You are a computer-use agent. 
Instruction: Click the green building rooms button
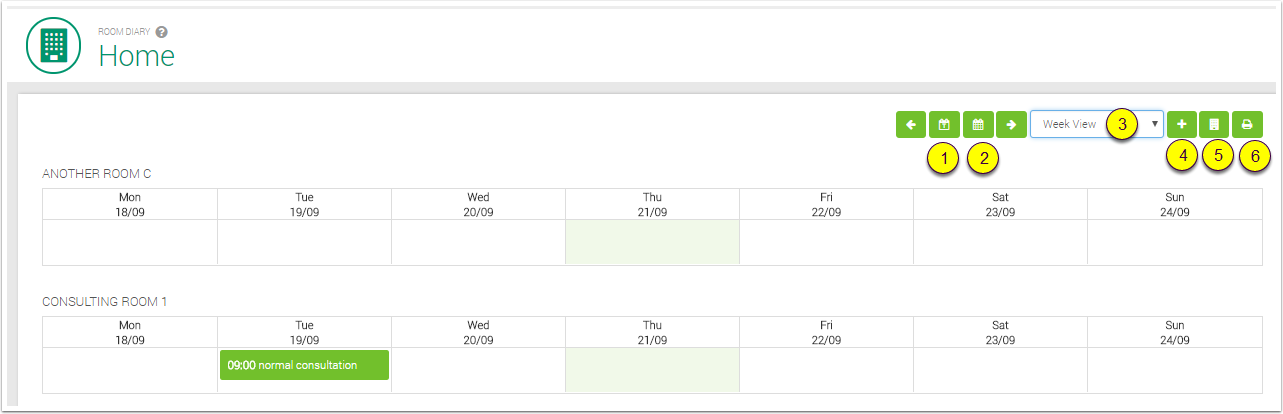point(1214,124)
